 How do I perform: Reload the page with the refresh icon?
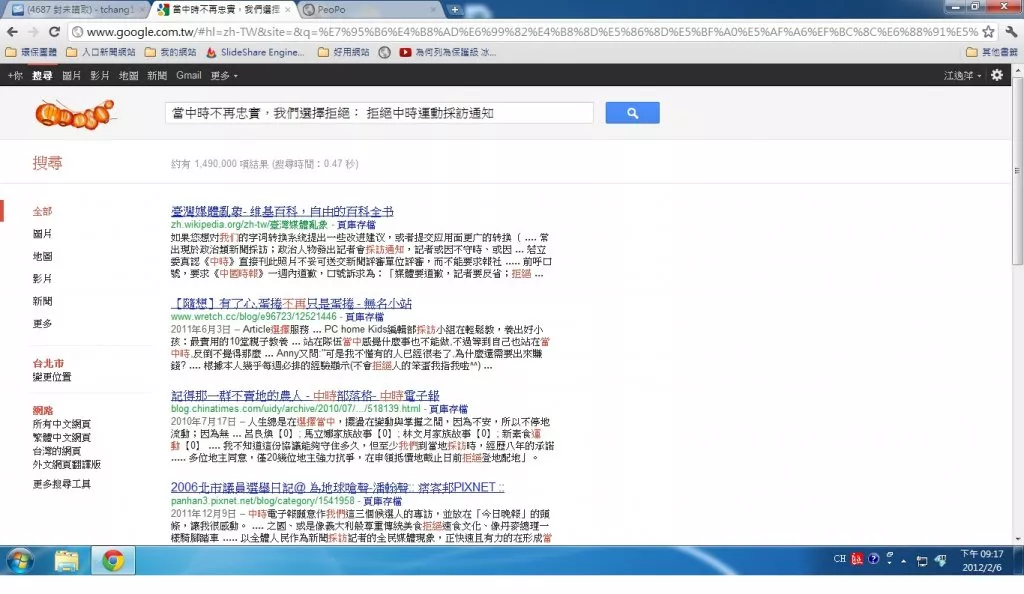tap(54, 31)
